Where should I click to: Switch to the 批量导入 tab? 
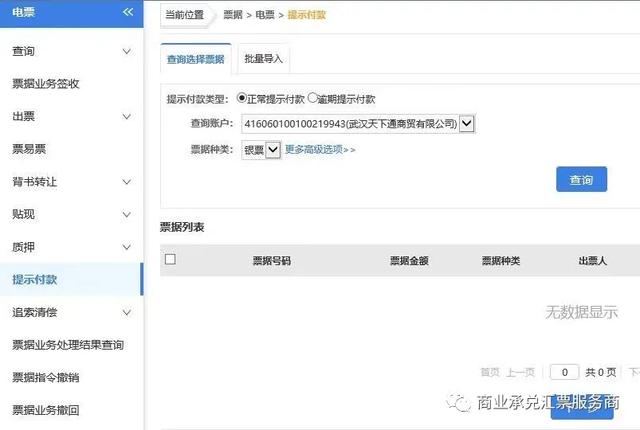pyautogui.click(x=264, y=59)
